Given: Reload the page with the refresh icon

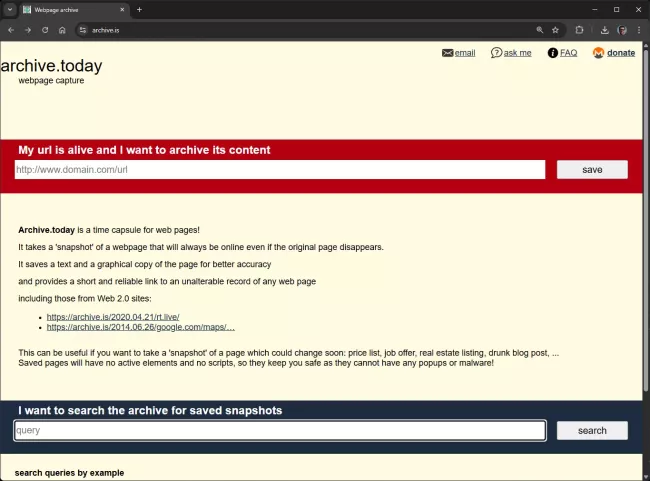Looking at the screenshot, I should coord(45,30).
